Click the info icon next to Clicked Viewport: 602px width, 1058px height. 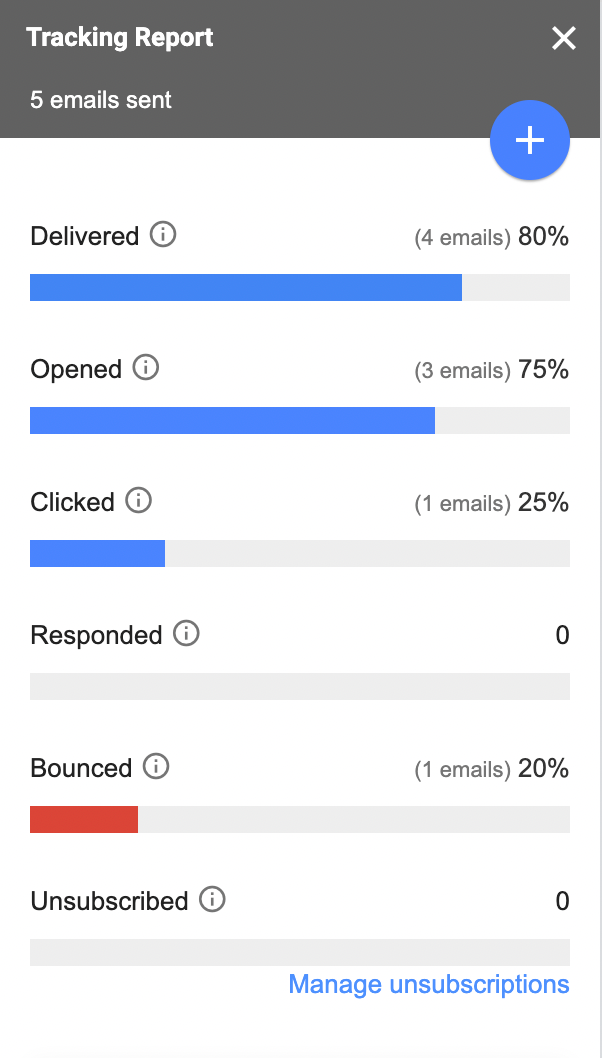tap(140, 502)
